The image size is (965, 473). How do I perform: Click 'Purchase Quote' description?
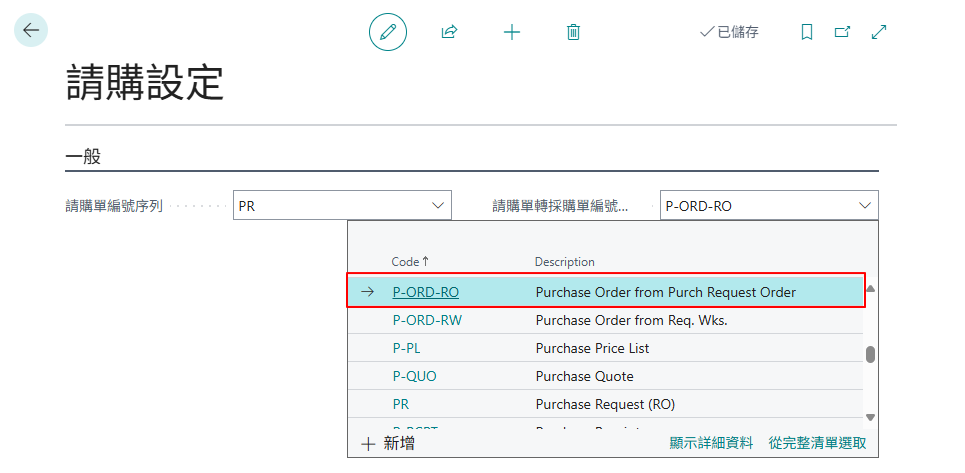click(x=584, y=376)
